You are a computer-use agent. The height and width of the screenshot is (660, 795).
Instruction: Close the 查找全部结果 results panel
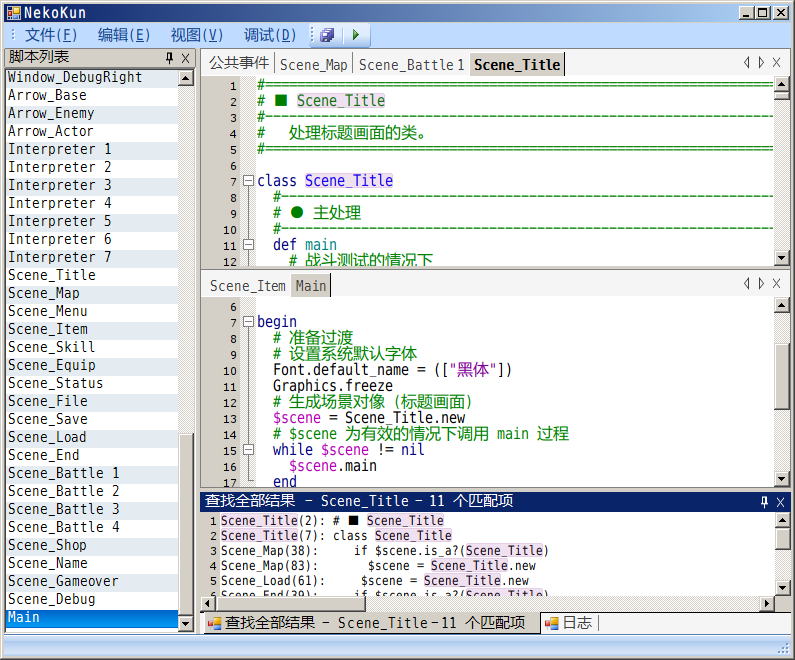point(780,502)
